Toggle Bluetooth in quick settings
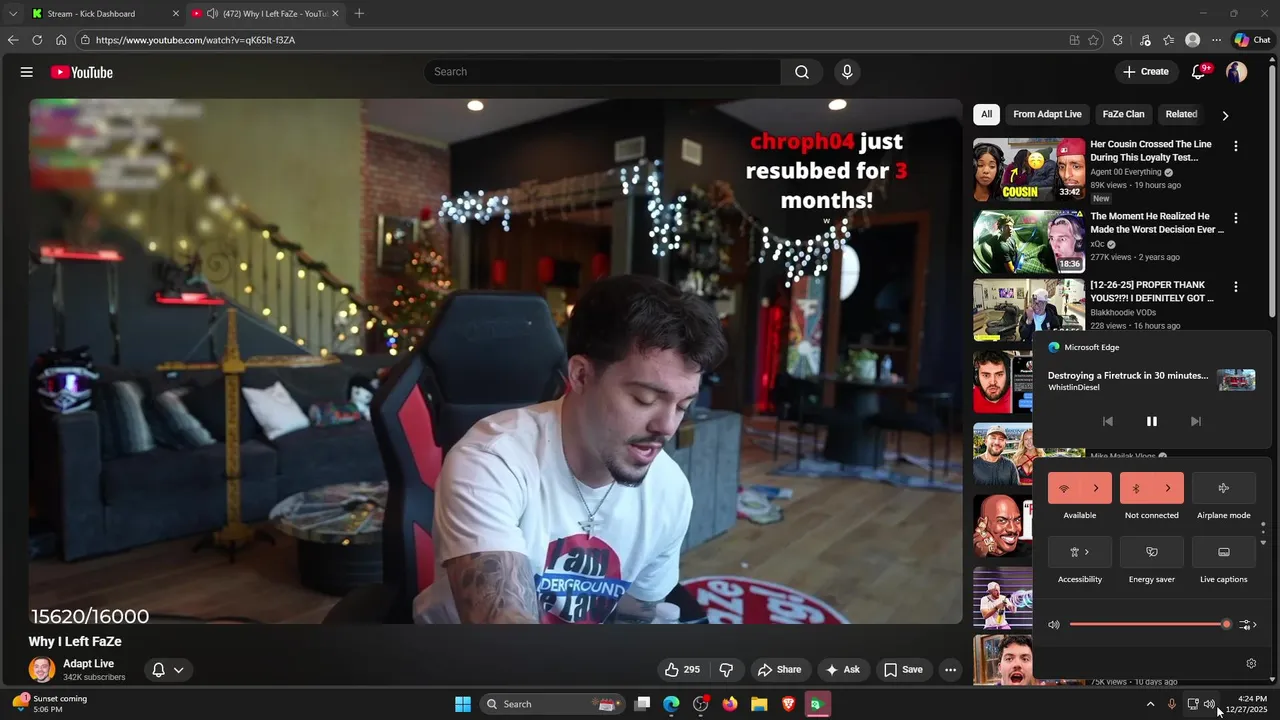 [x=1136, y=488]
